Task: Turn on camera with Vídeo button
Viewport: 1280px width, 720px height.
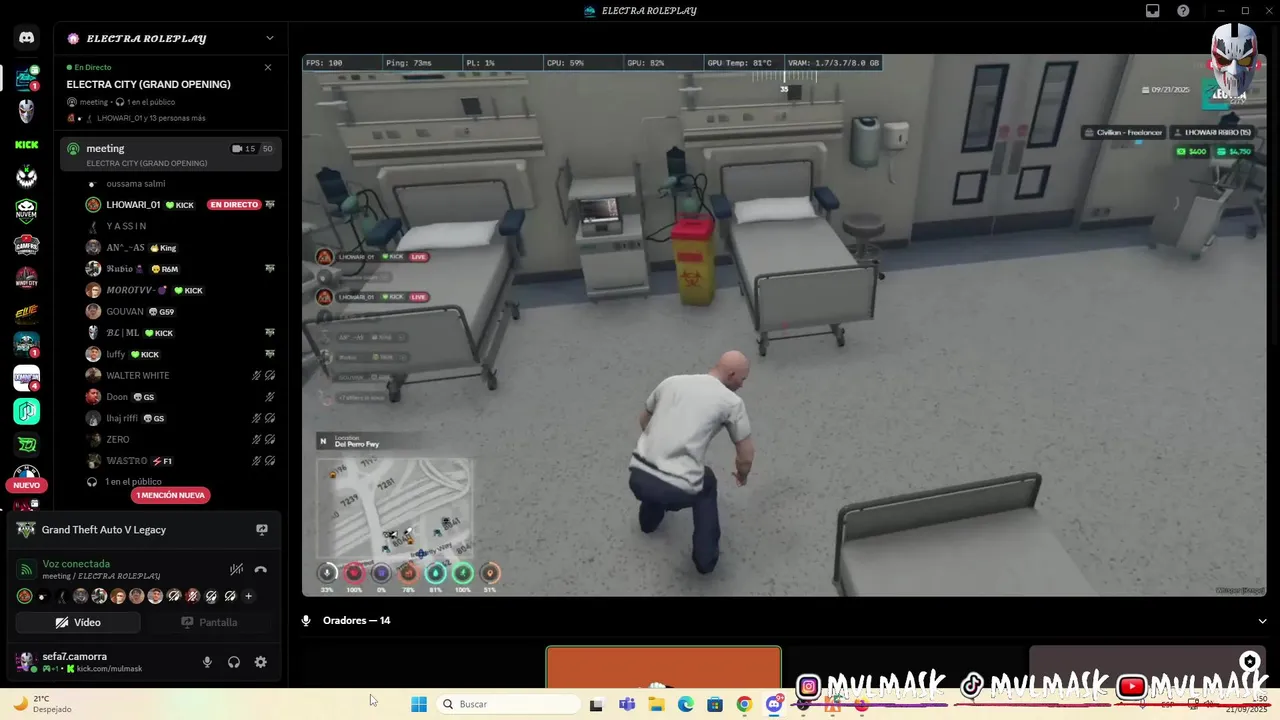Action: (78, 622)
